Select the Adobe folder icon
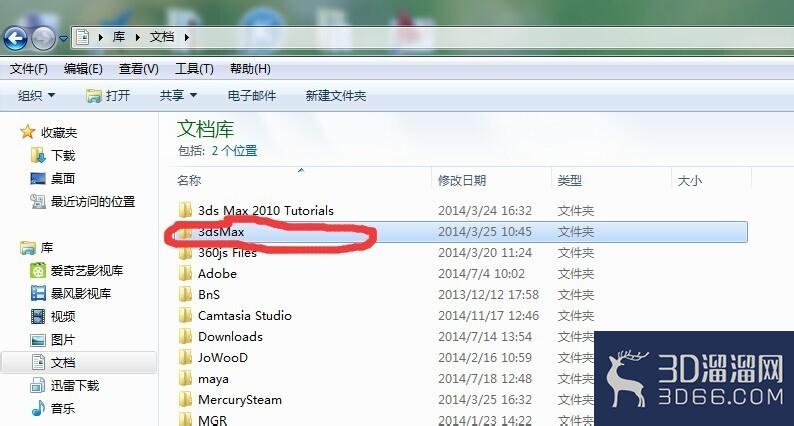The width and height of the screenshot is (794, 426). [x=185, y=274]
